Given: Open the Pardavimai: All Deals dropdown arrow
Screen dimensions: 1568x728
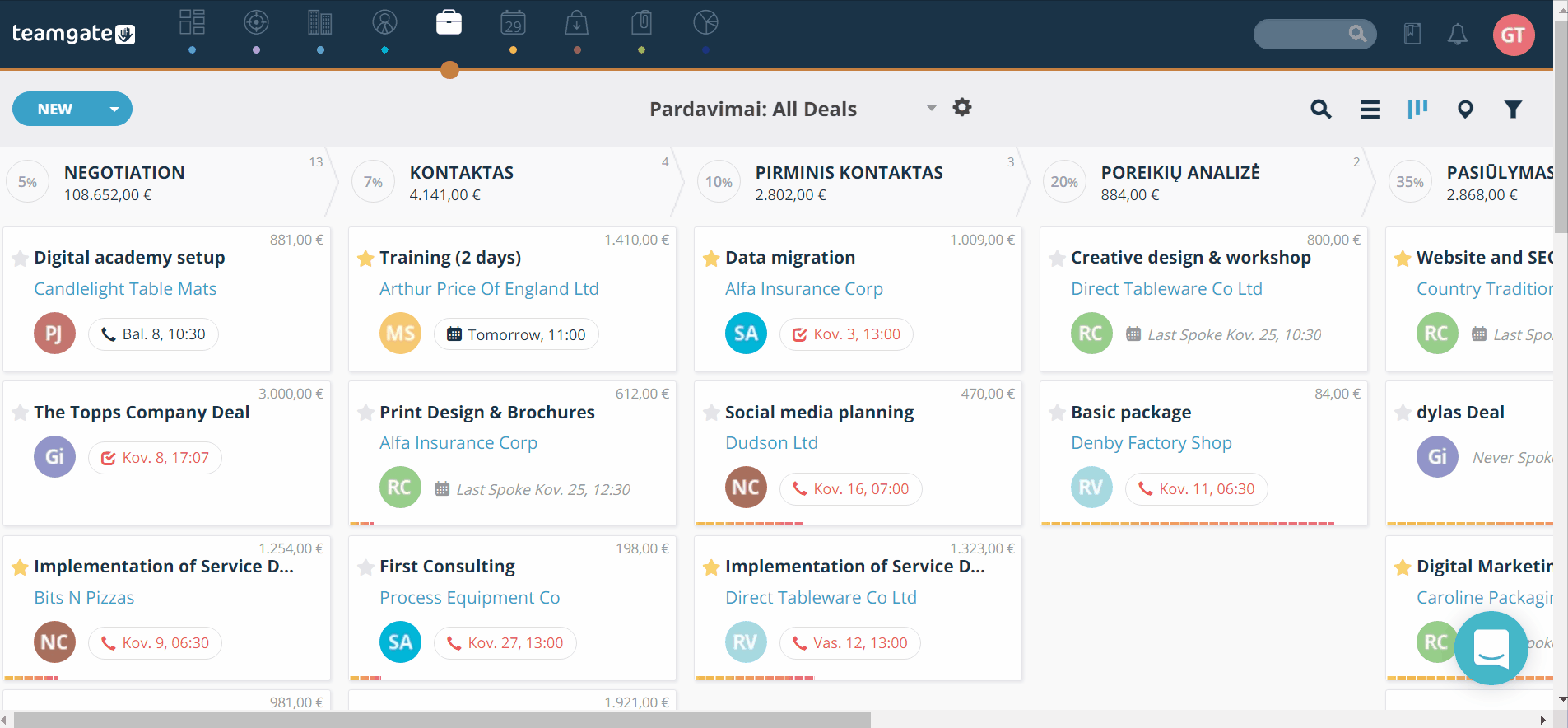Looking at the screenshot, I should (x=932, y=108).
